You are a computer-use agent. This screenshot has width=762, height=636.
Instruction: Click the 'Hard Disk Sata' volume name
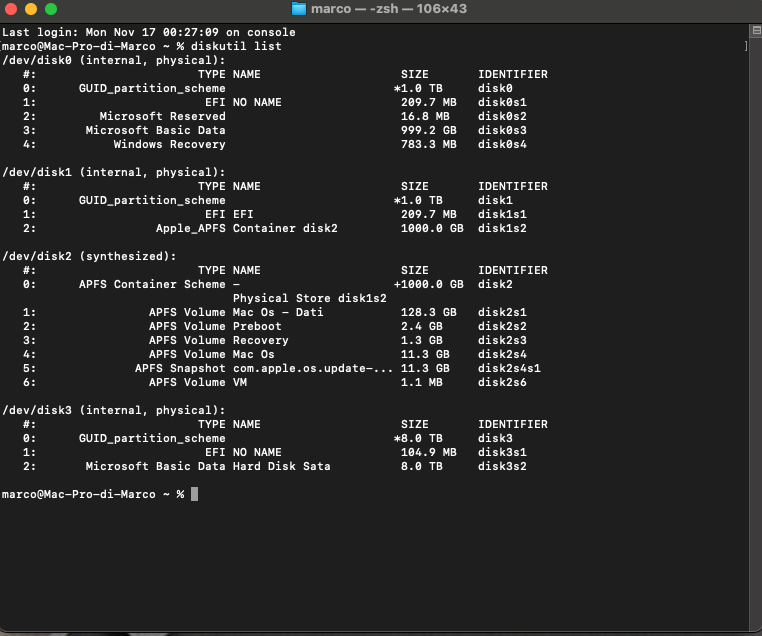(x=281, y=466)
